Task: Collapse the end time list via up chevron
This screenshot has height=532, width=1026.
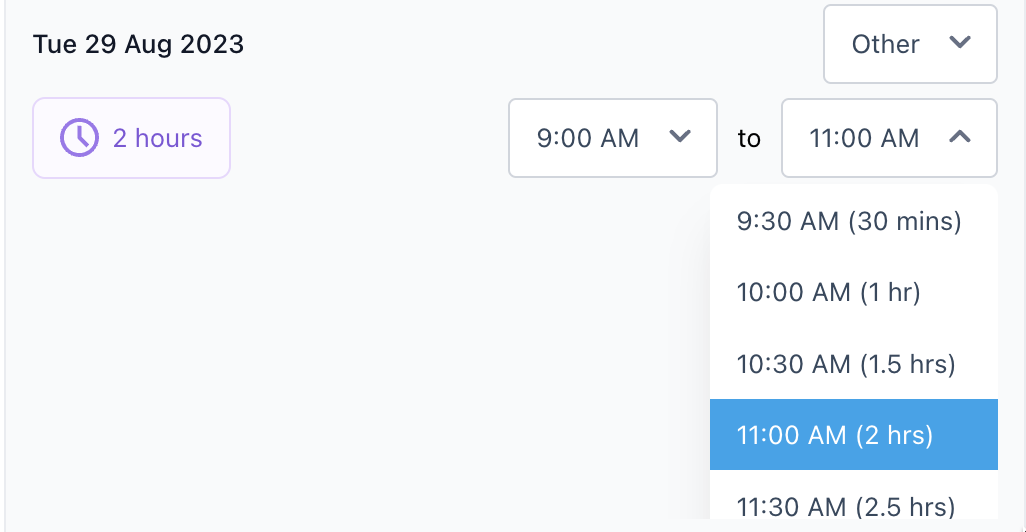Action: click(x=960, y=136)
